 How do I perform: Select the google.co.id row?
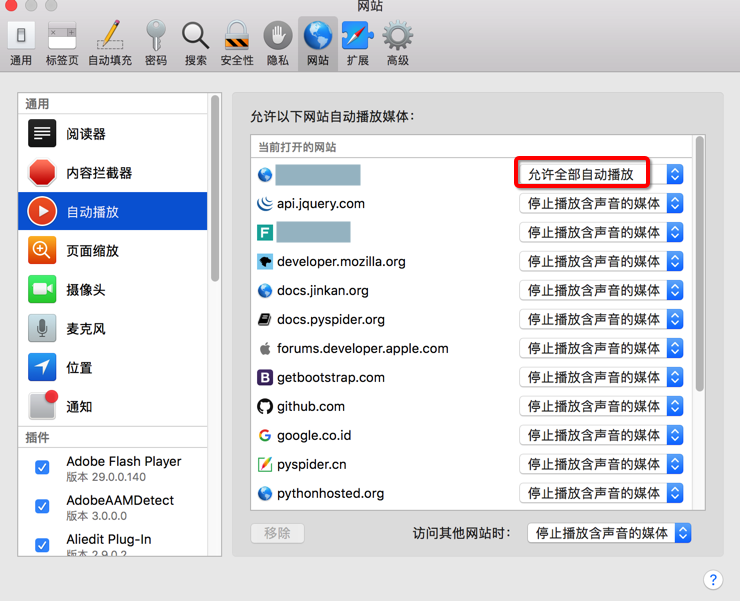pos(472,435)
